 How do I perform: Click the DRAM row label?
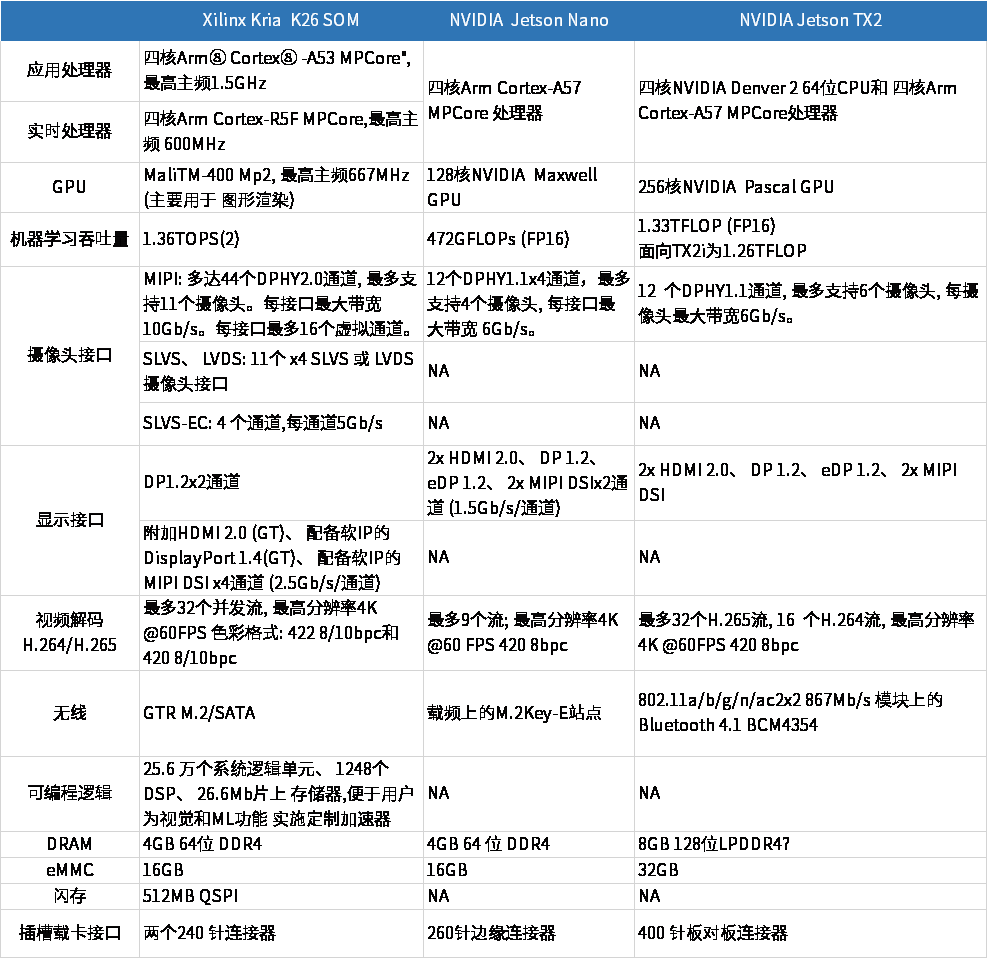69,844
